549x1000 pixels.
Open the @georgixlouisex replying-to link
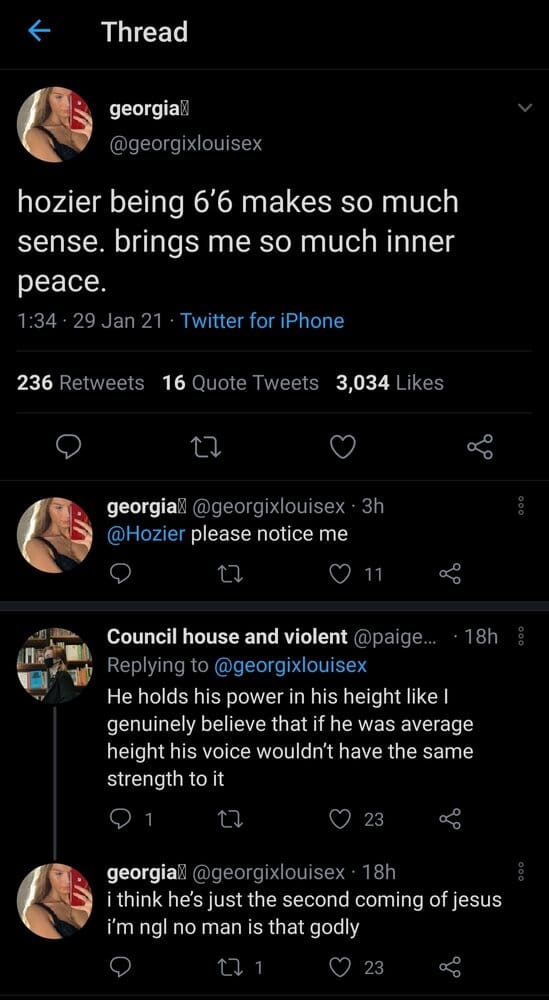click(x=290, y=666)
